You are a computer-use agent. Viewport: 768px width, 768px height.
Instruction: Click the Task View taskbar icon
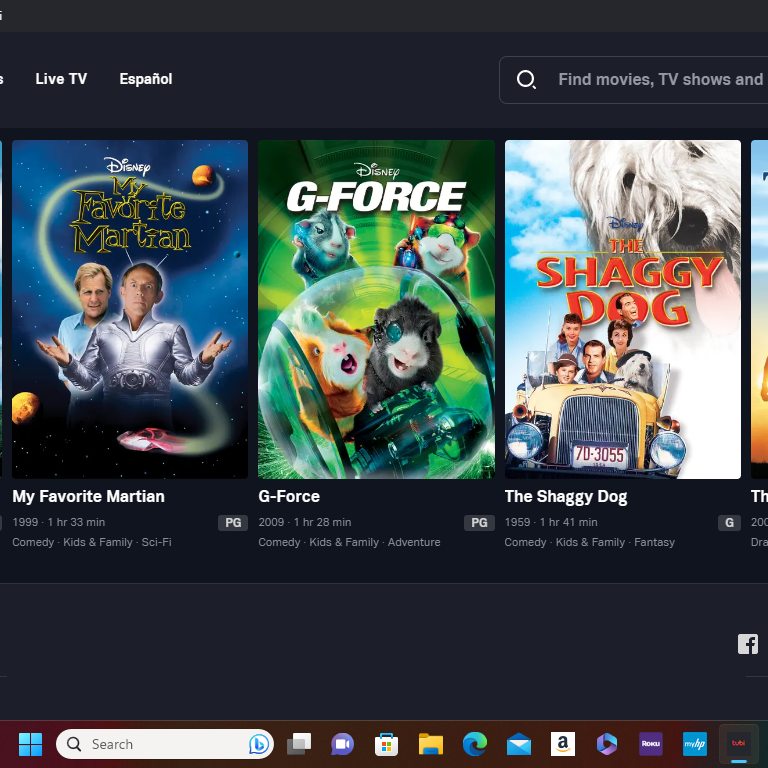299,744
